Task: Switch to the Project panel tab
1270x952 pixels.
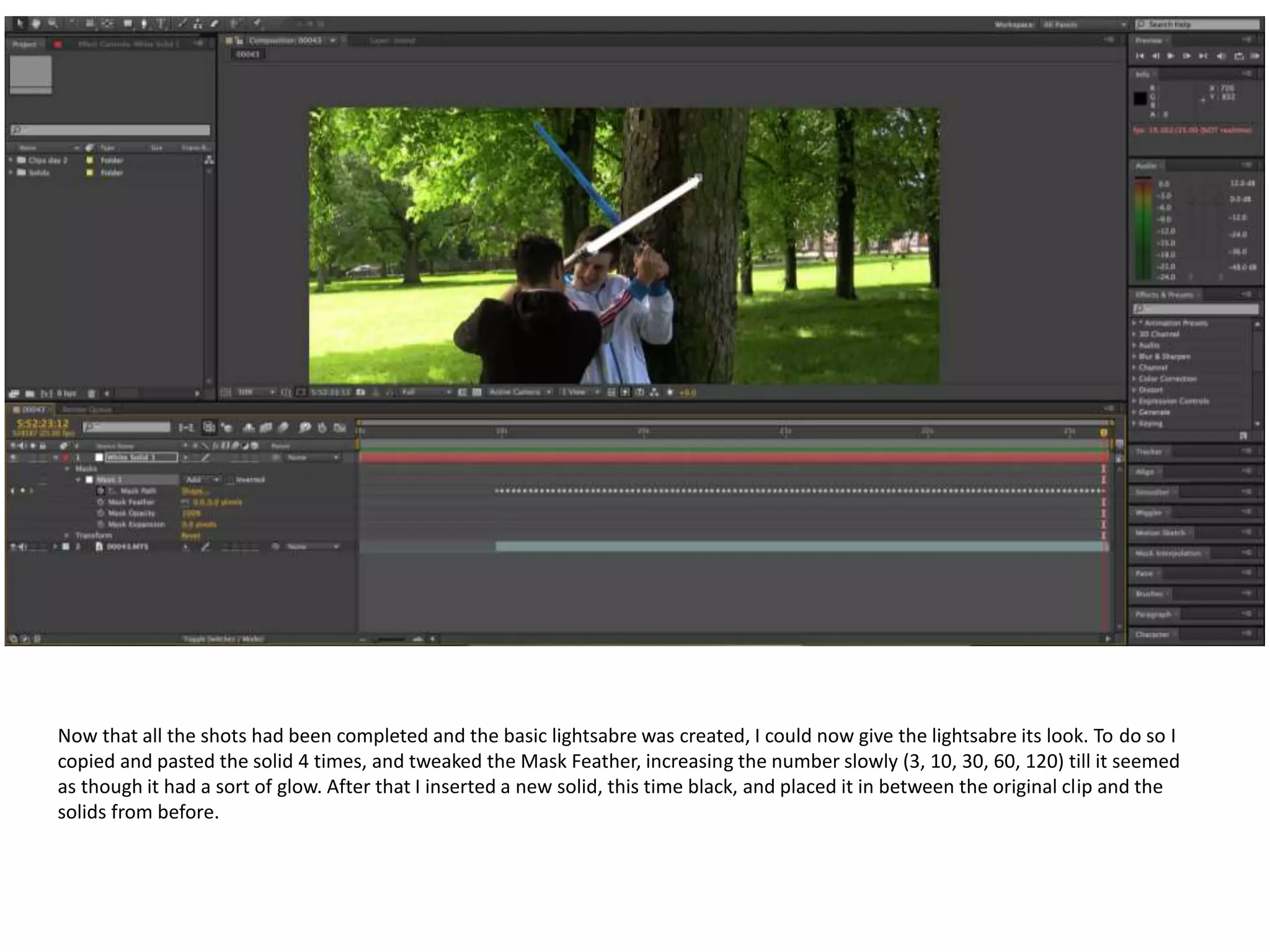Action: pos(25,44)
